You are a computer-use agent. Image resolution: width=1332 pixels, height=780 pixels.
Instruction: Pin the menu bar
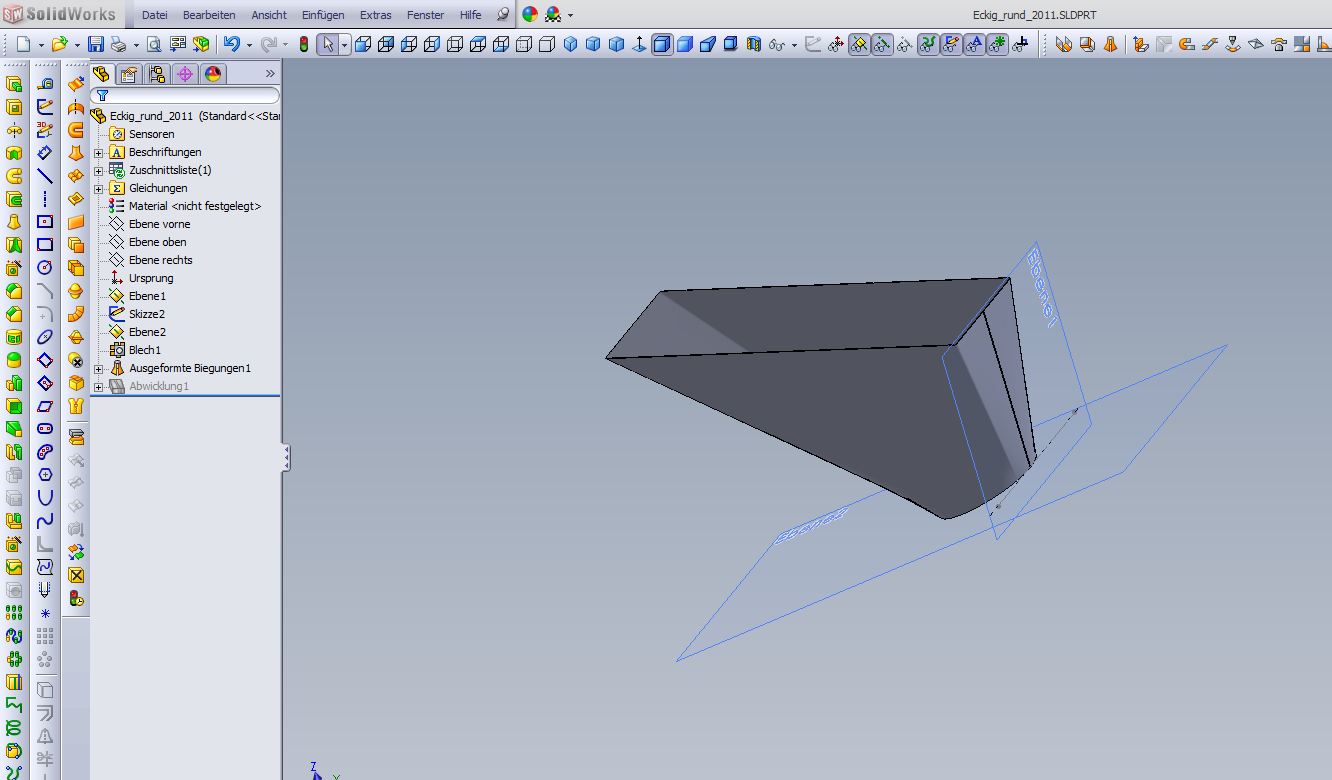503,15
